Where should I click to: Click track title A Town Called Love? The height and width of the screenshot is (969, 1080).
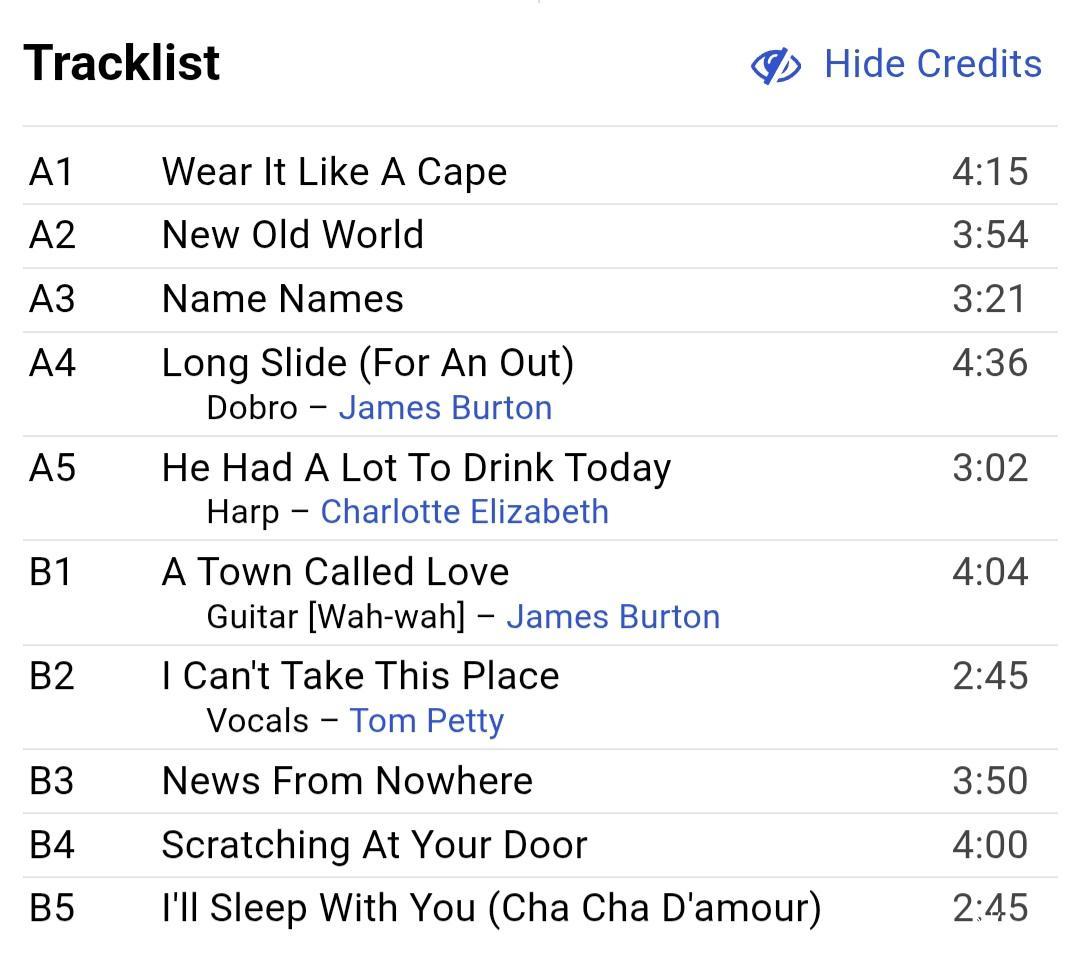(335, 572)
